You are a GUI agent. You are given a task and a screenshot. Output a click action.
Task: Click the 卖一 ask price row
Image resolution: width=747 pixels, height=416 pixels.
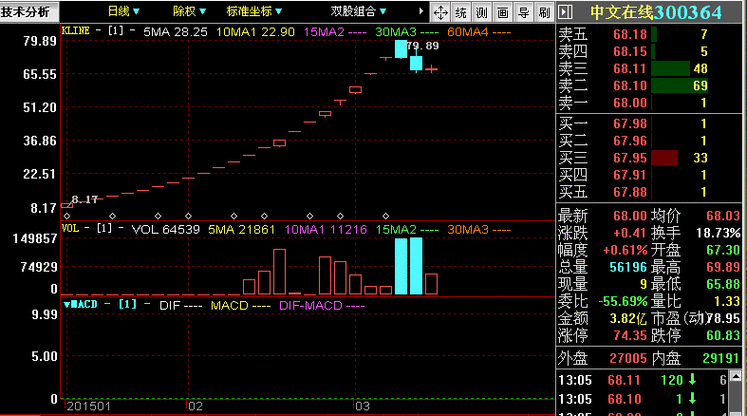[650, 102]
